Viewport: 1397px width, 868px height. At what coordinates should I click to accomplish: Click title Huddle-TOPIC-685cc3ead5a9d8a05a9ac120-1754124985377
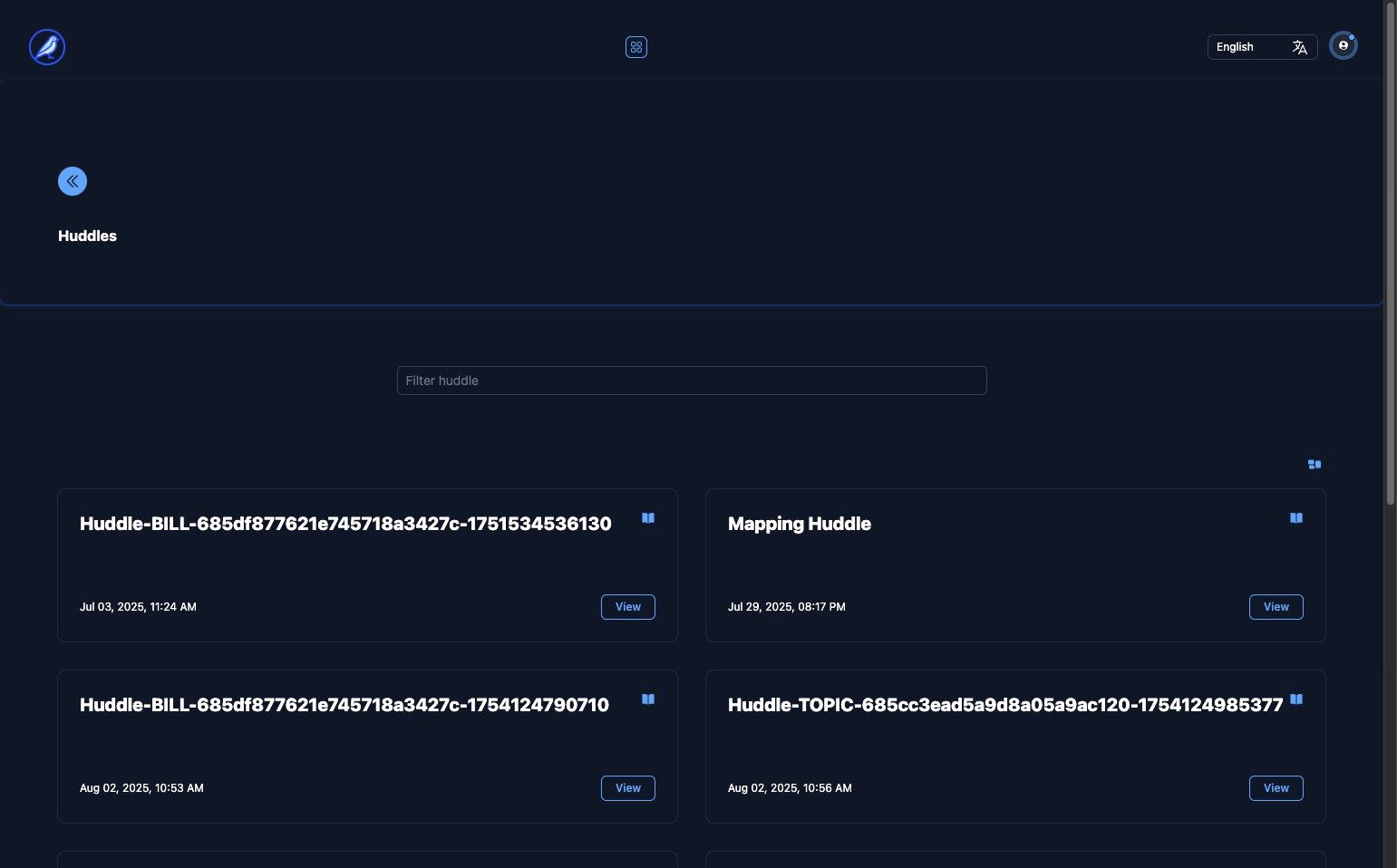(x=1005, y=705)
